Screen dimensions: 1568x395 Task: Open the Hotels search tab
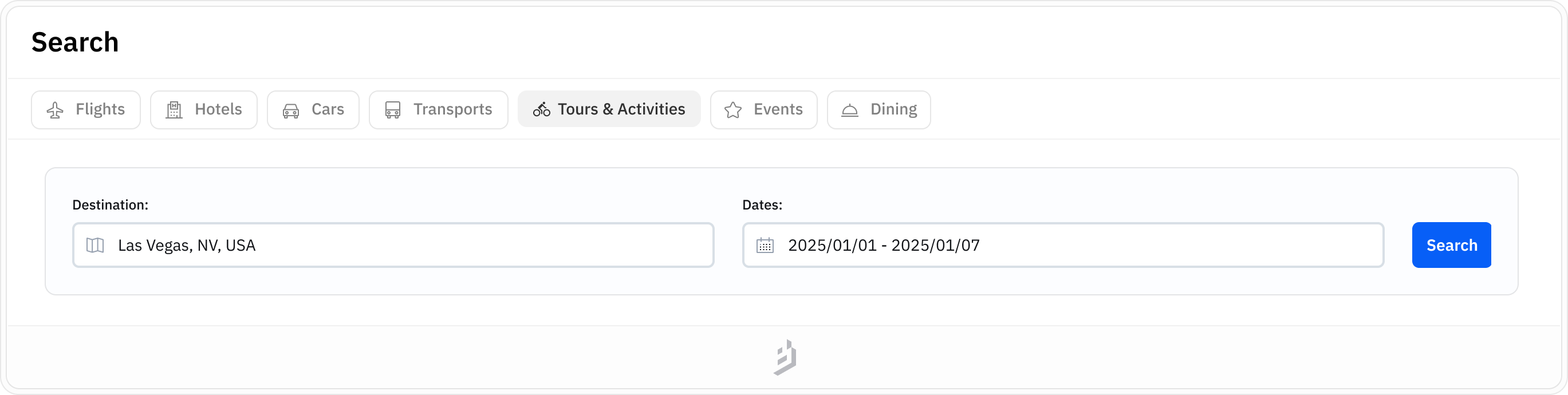[218, 109]
